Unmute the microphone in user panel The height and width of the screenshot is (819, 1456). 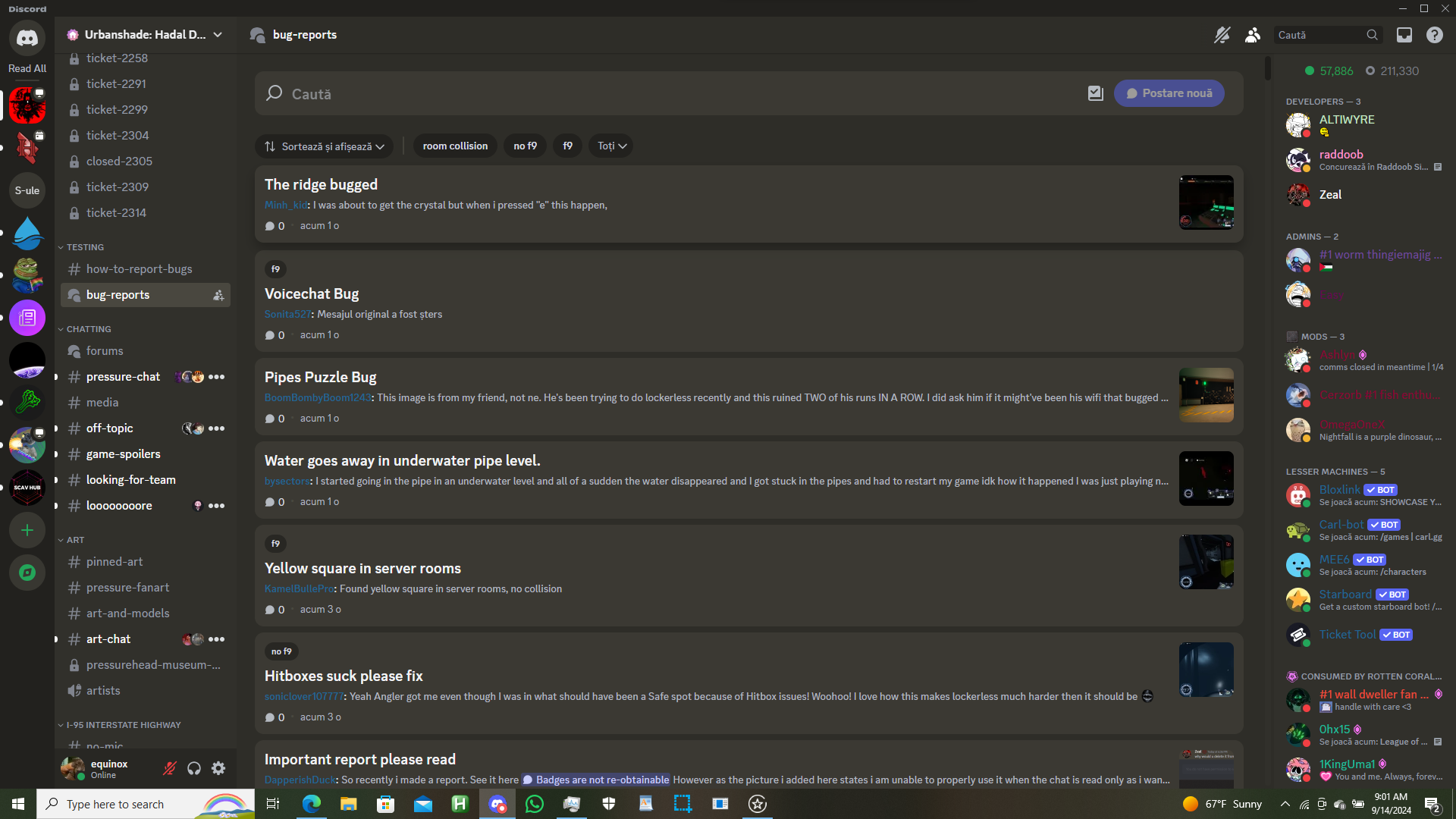coord(170,769)
